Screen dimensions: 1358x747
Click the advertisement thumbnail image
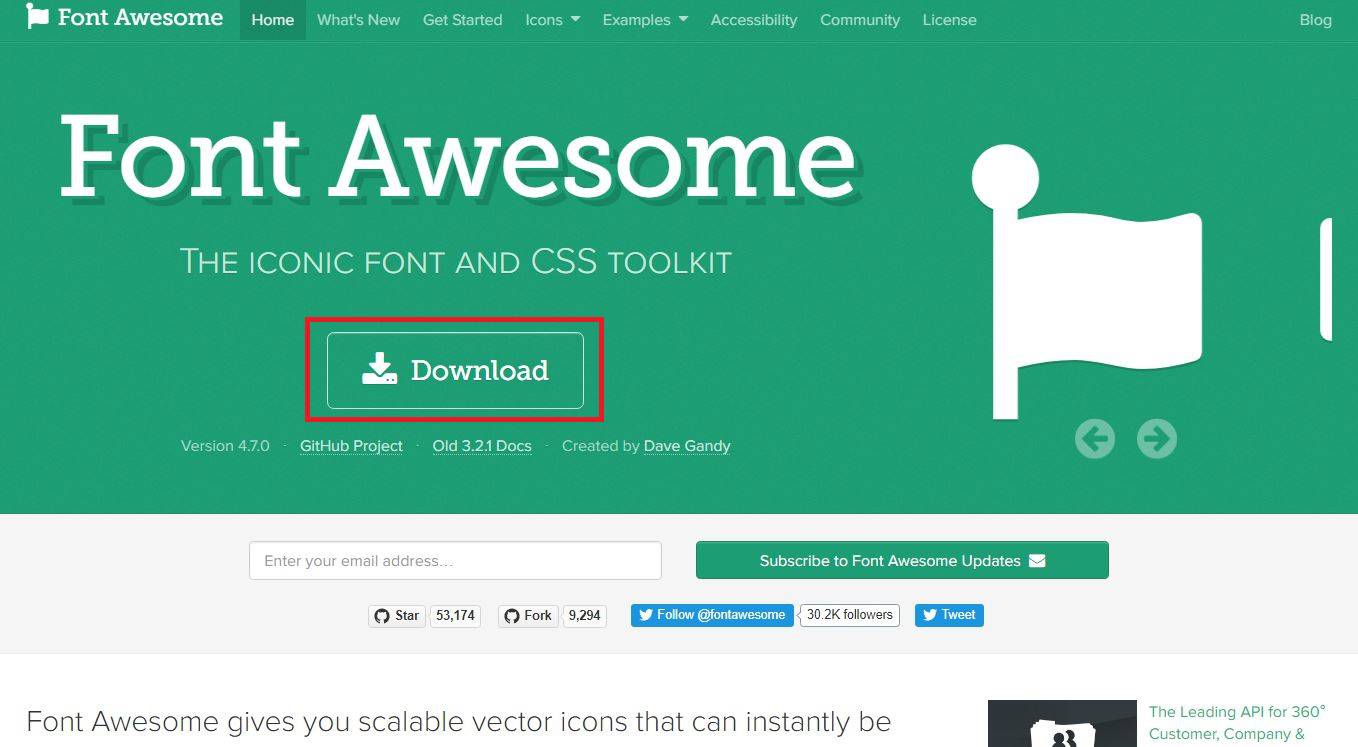click(1062, 724)
